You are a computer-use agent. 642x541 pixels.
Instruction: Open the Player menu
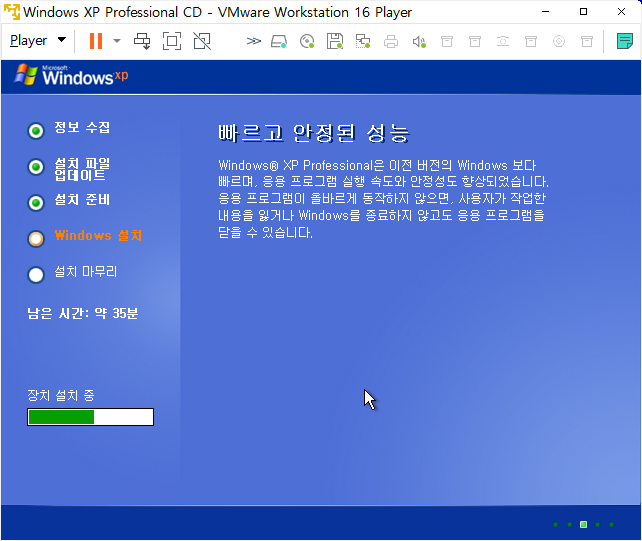(28, 41)
